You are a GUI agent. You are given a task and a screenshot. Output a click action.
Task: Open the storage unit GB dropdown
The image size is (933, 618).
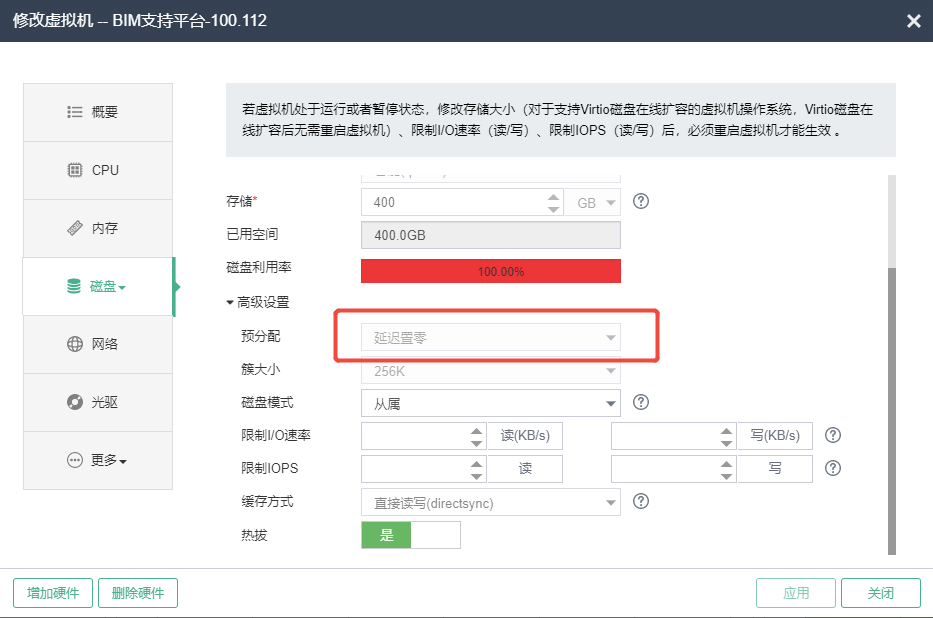click(592, 202)
